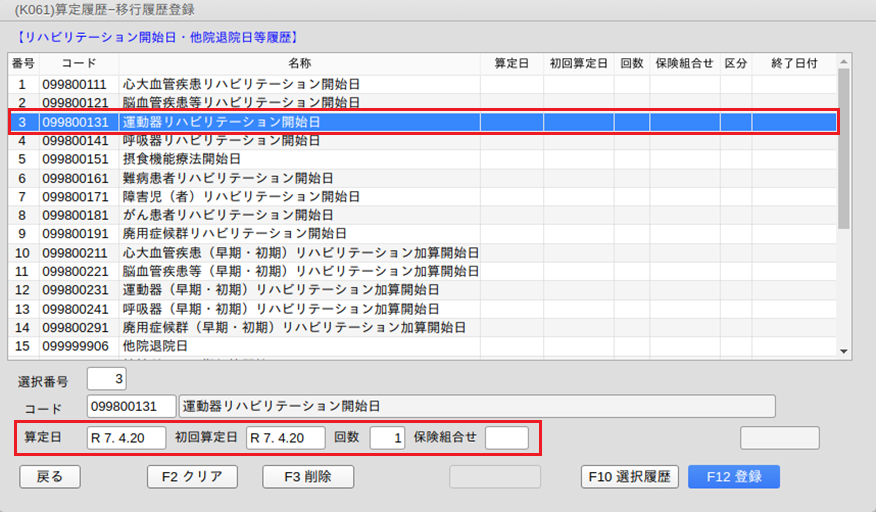Click the F2 クリア button
Image resolution: width=876 pixels, height=512 pixels.
[x=192, y=477]
